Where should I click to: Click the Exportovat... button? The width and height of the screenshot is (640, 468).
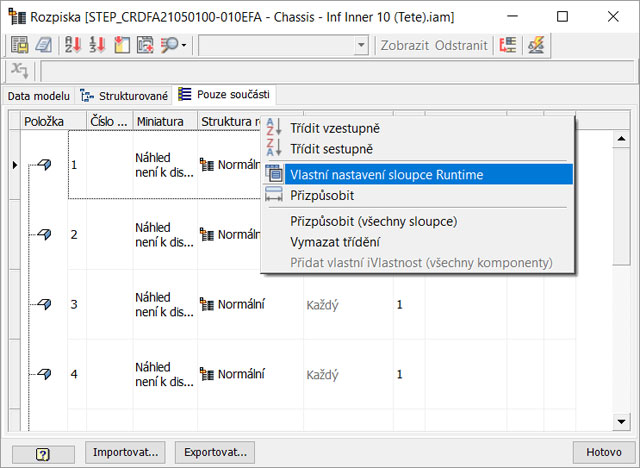point(215,452)
